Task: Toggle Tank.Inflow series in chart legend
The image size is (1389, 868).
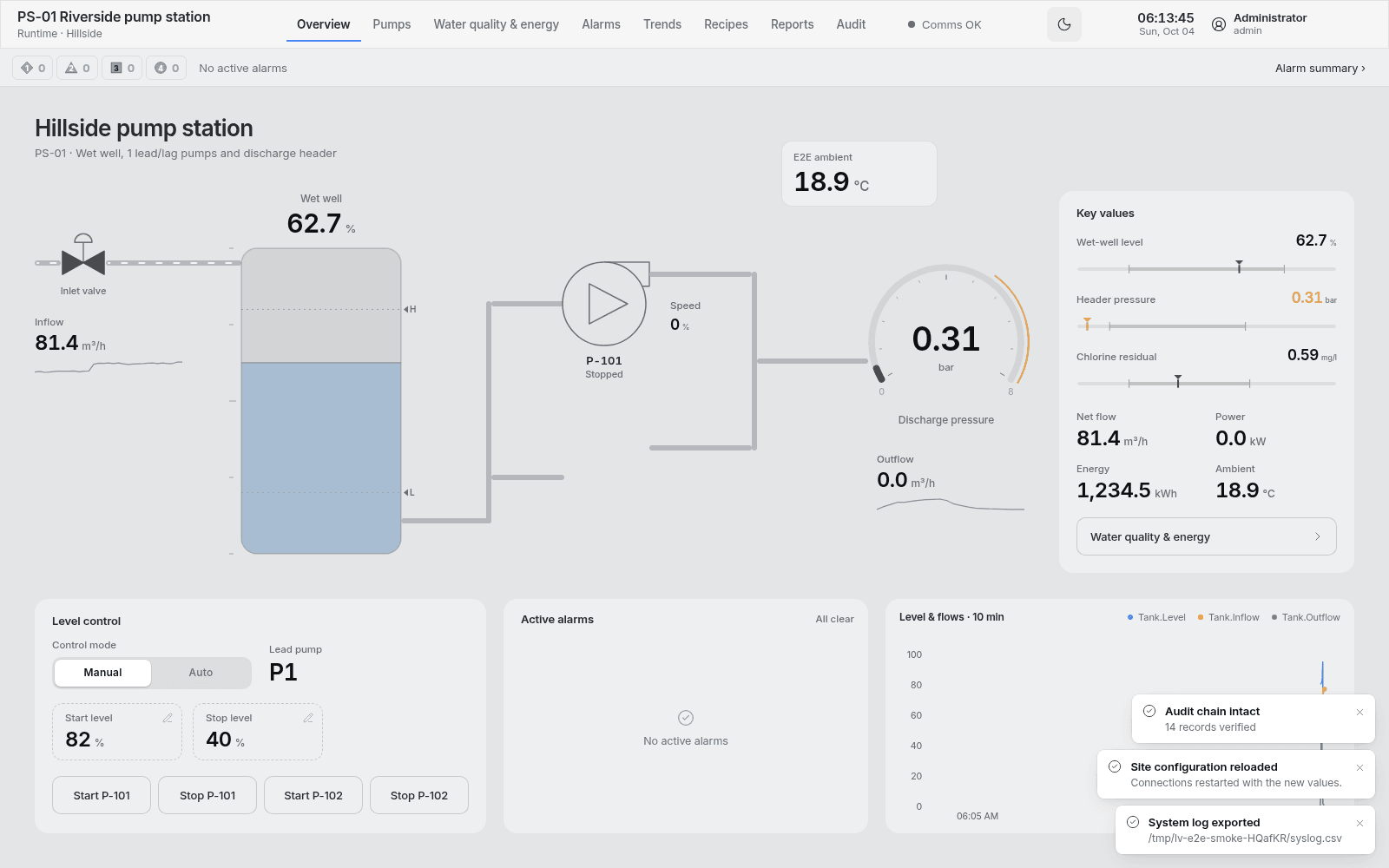Action: pos(1228,617)
